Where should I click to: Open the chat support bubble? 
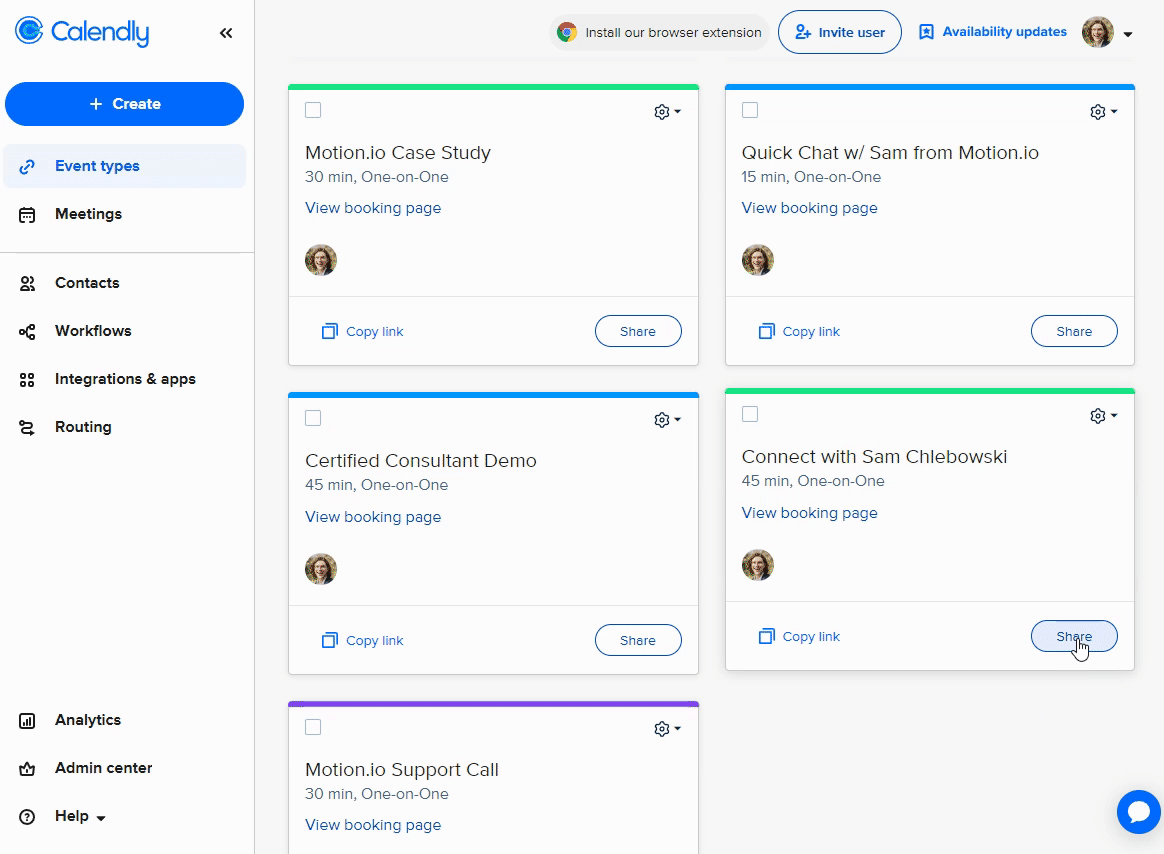(1138, 811)
